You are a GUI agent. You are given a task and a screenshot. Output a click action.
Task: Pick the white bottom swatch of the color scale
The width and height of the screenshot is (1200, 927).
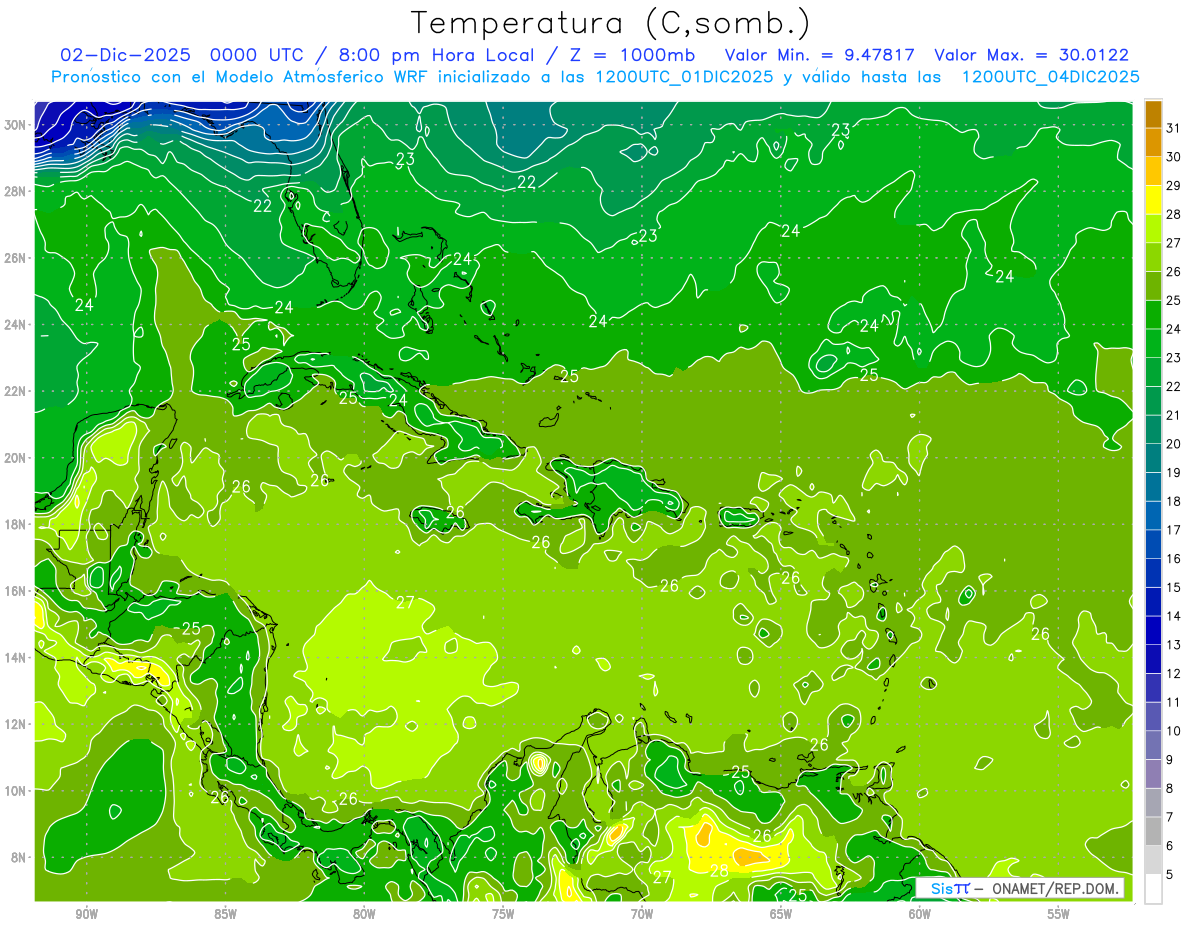click(1153, 888)
